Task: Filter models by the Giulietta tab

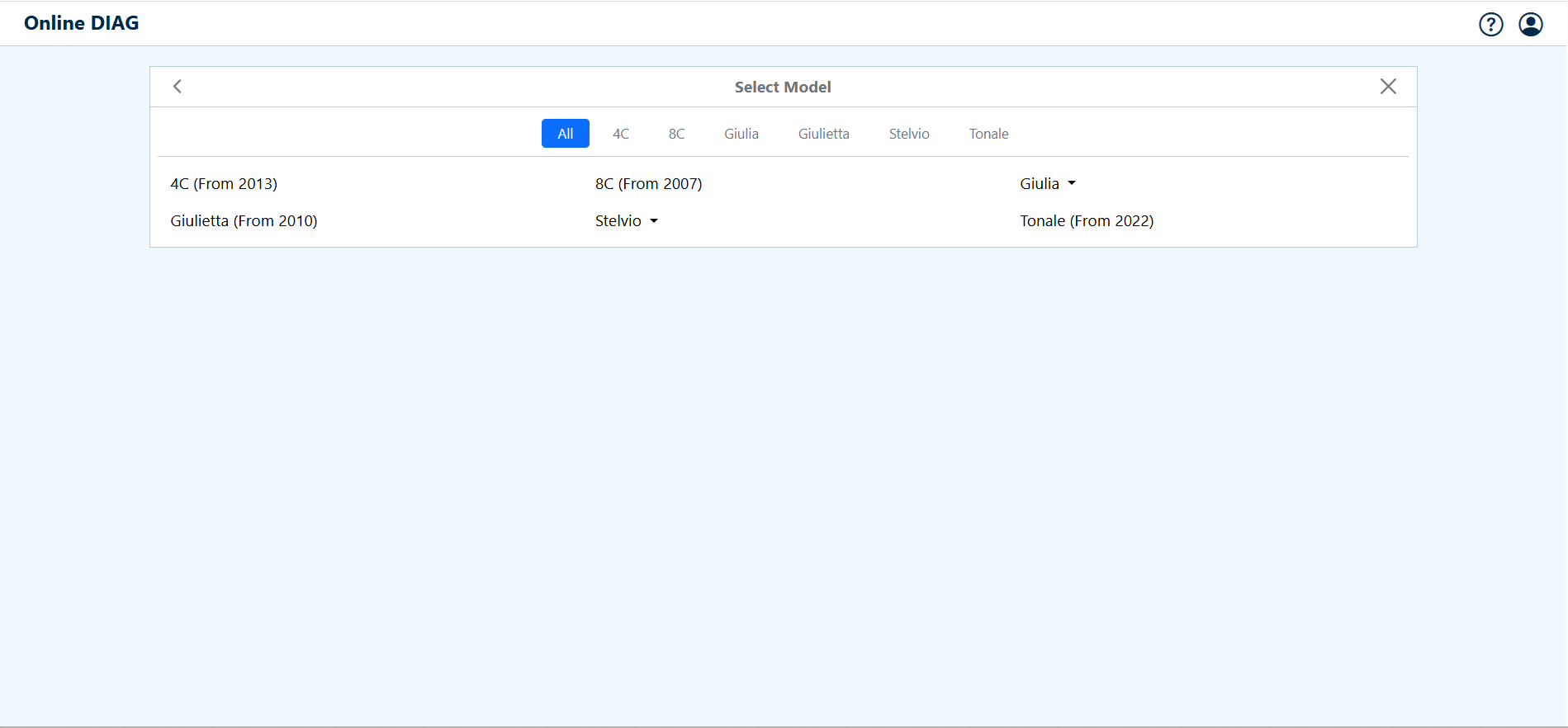Action: [823, 134]
